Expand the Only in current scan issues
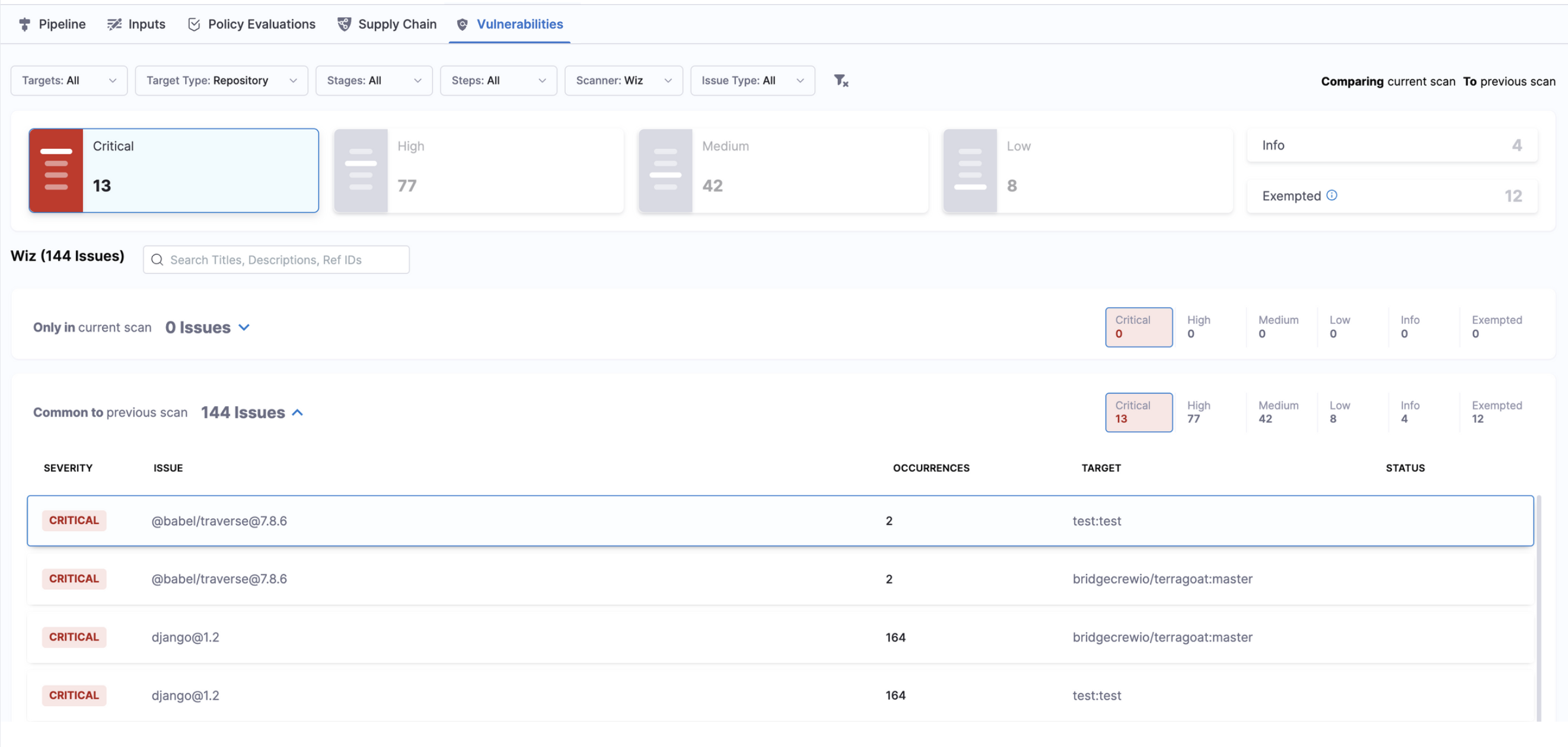1568x747 pixels. click(244, 327)
